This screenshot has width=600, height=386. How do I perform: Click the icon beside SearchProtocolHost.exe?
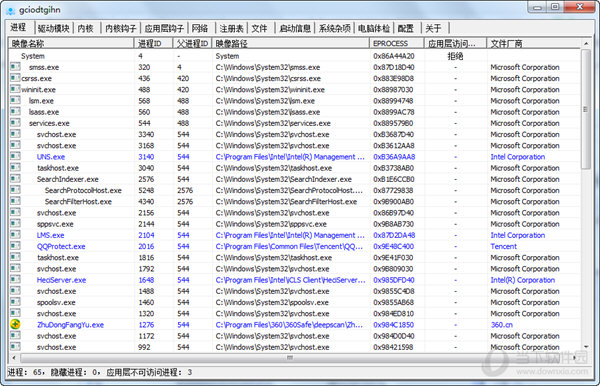point(15,190)
